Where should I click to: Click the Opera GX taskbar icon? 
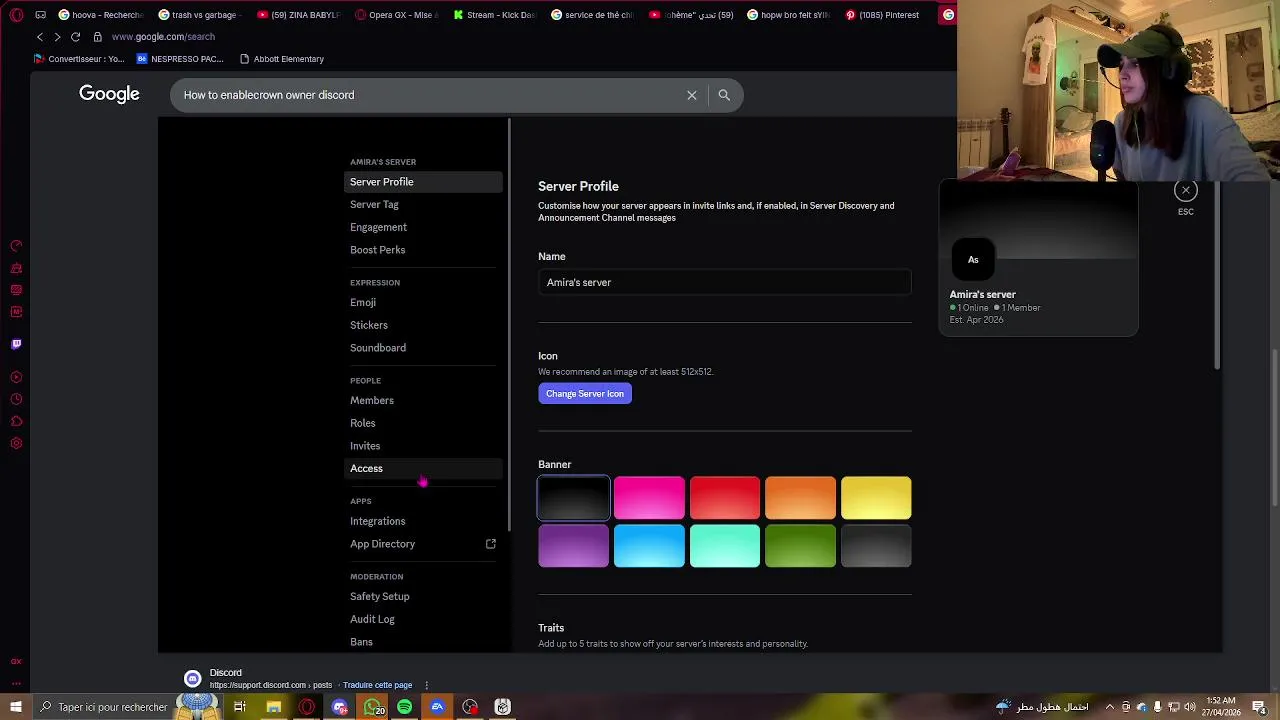[306, 707]
